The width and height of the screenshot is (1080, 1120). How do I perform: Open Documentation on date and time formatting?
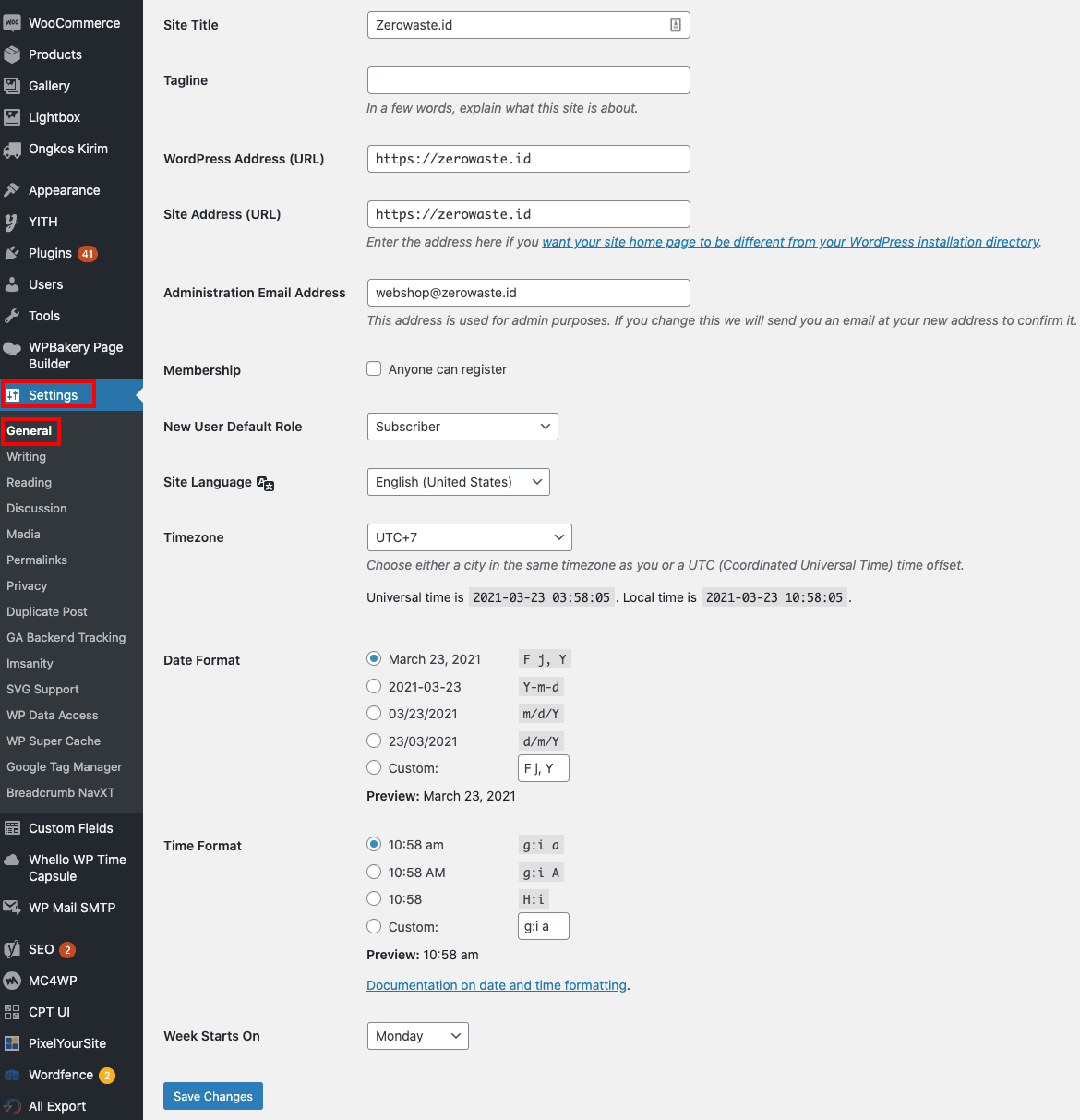[497, 985]
